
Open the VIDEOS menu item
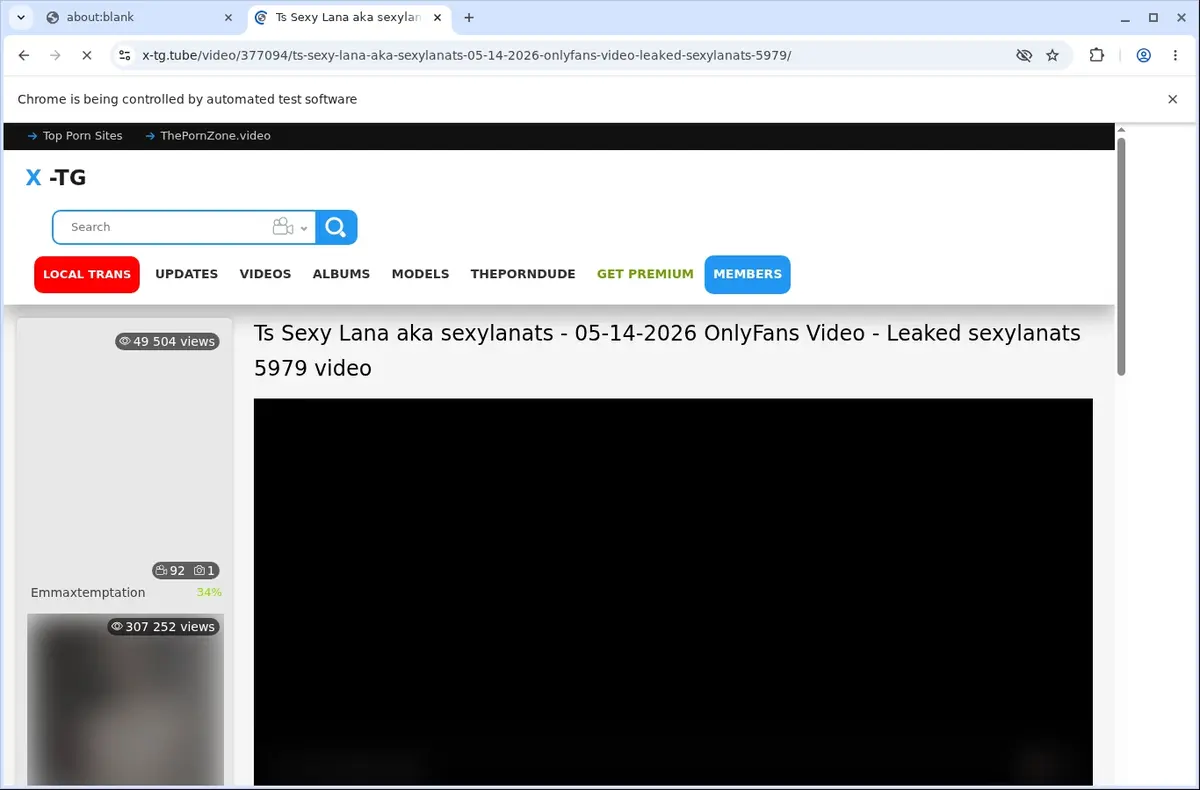265,274
